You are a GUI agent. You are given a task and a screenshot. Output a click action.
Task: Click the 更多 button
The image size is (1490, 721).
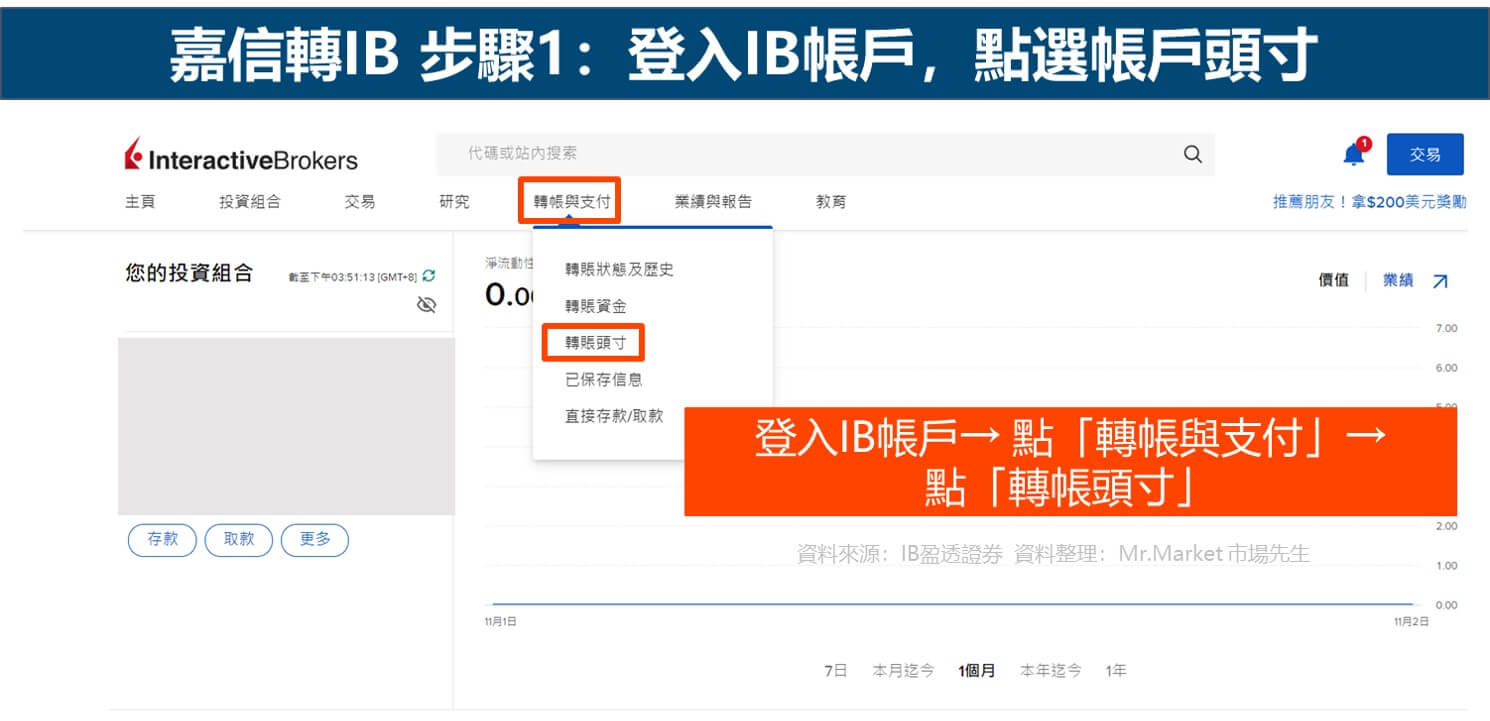(x=315, y=539)
